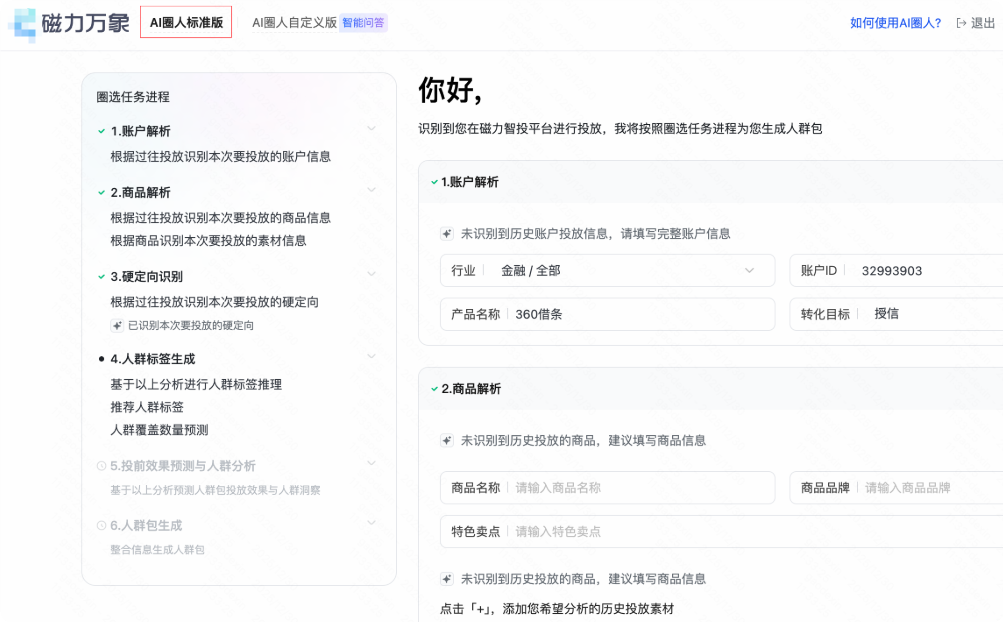Click the 磁力万象 logo icon
The width and height of the screenshot is (1003, 622).
(22, 24)
